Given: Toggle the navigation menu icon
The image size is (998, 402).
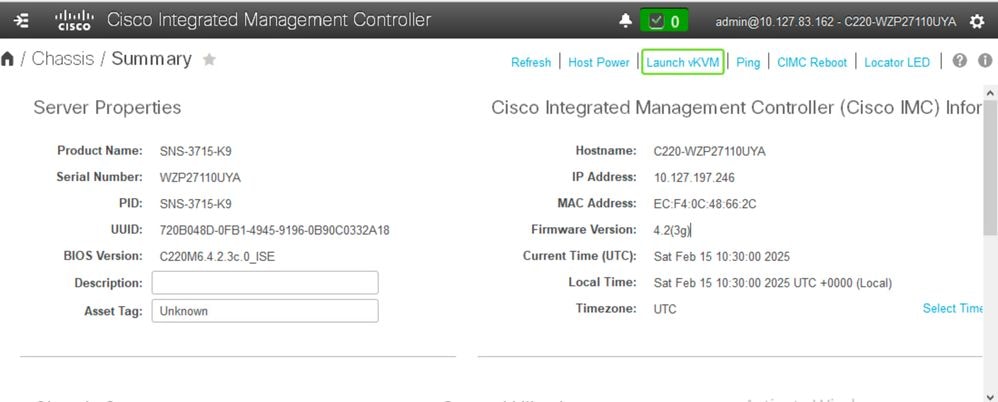Looking at the screenshot, I should point(21,20).
